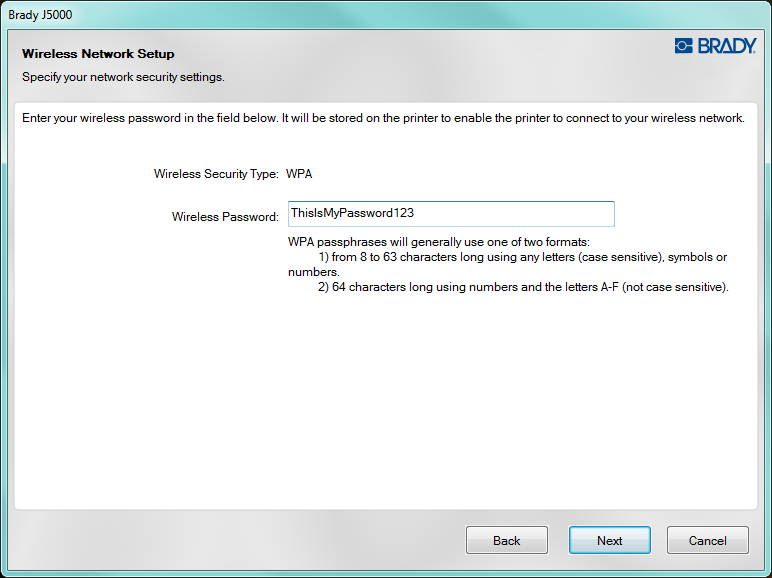
Task: Click the Brady J5000 window title
Action: click(x=40, y=15)
